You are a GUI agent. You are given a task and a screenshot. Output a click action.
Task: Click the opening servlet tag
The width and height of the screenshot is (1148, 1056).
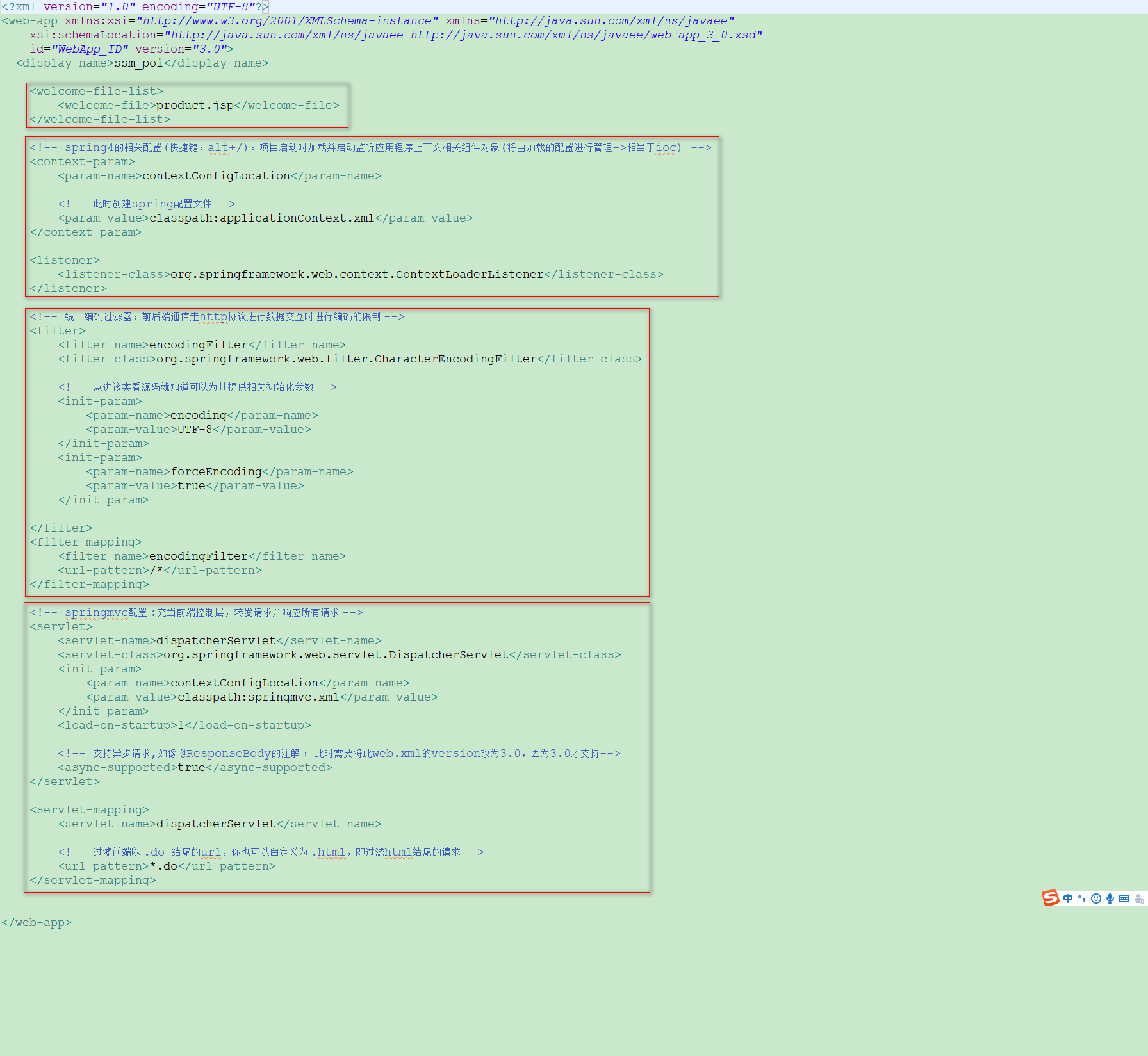61,627
